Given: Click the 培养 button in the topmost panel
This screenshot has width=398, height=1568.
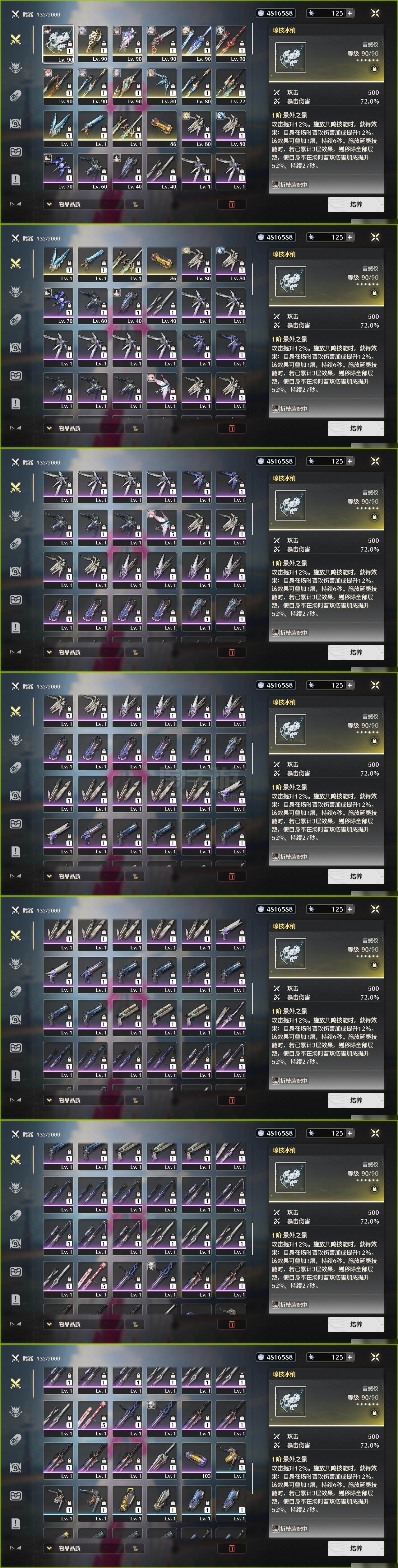Looking at the screenshot, I should click(x=356, y=204).
